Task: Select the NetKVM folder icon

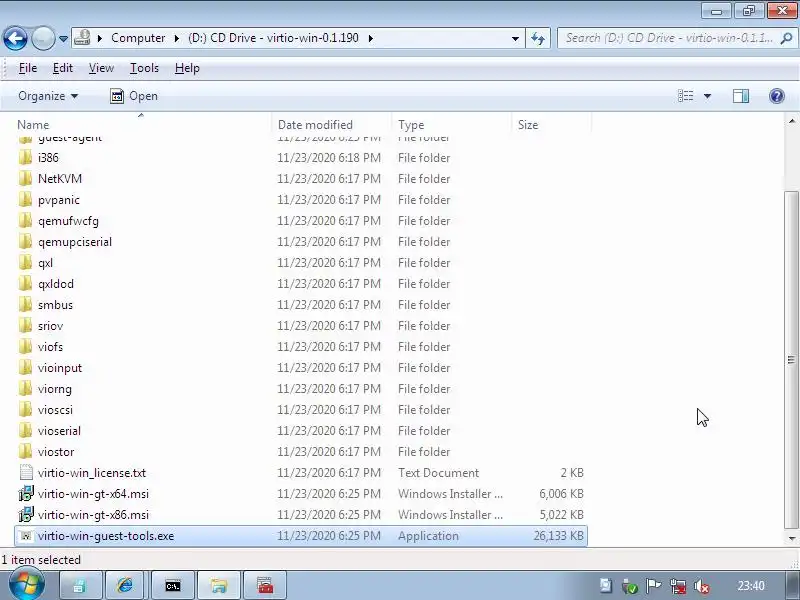Action: pos(26,179)
